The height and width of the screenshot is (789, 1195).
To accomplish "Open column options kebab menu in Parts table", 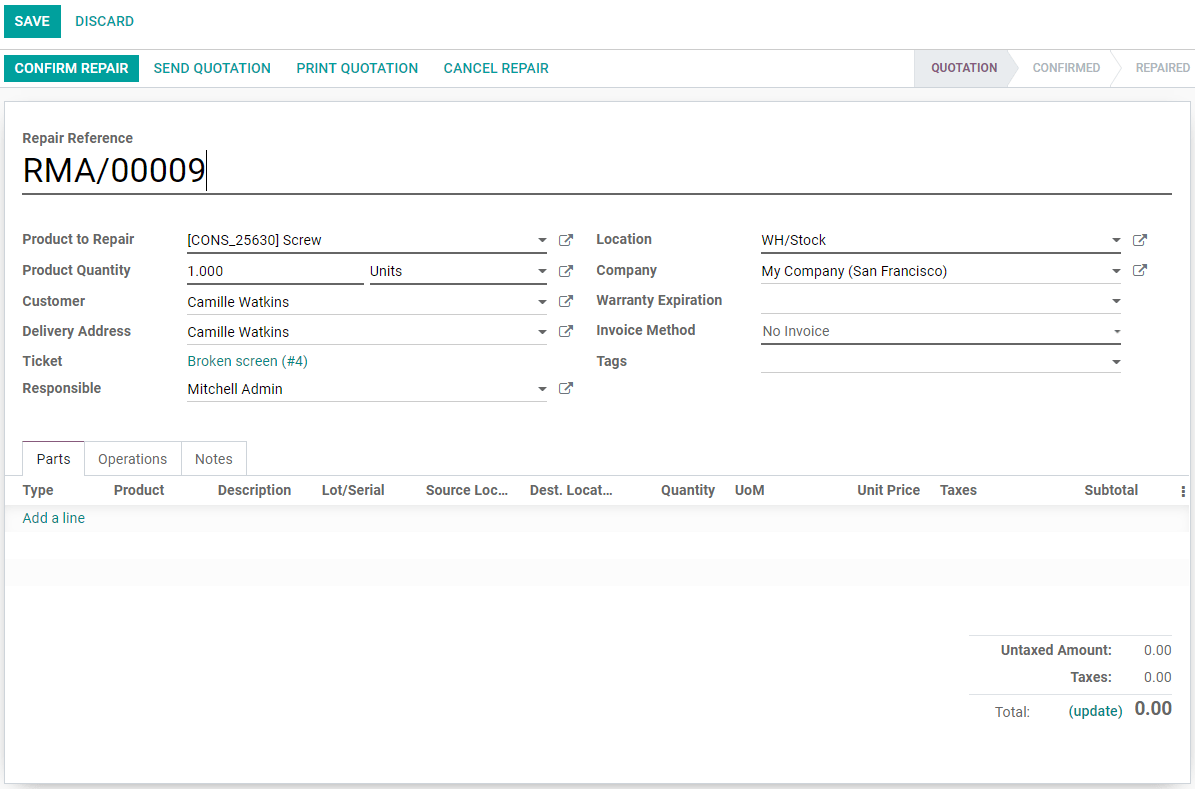I will 1183,491.
